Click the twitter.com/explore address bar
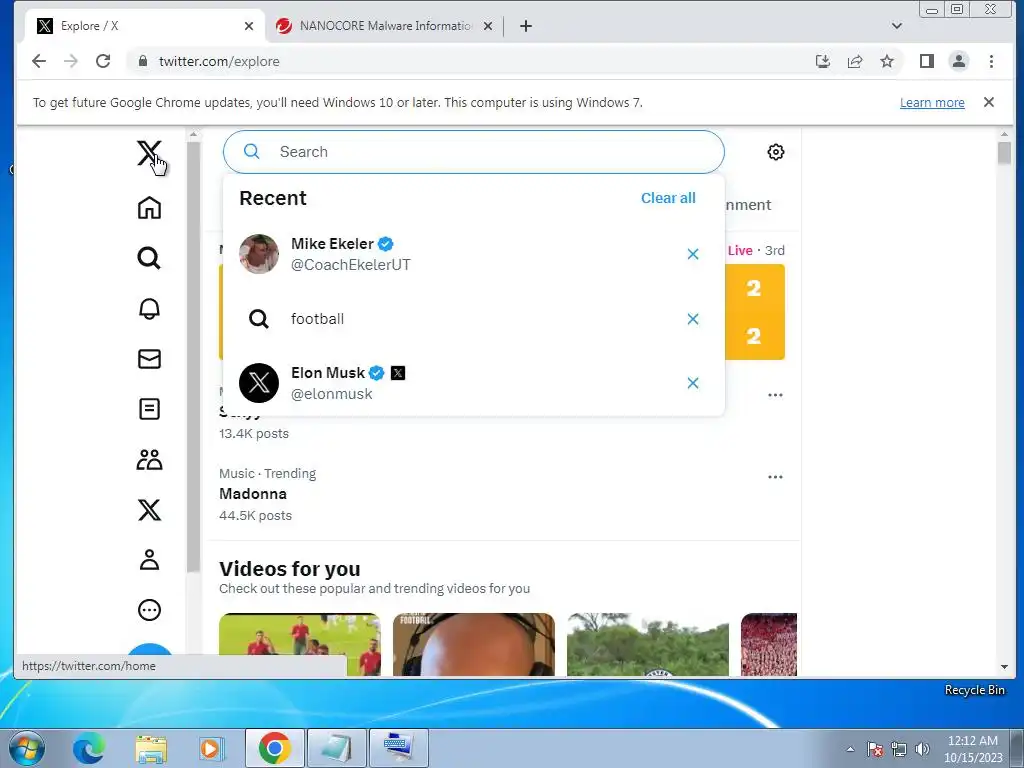 219,61
